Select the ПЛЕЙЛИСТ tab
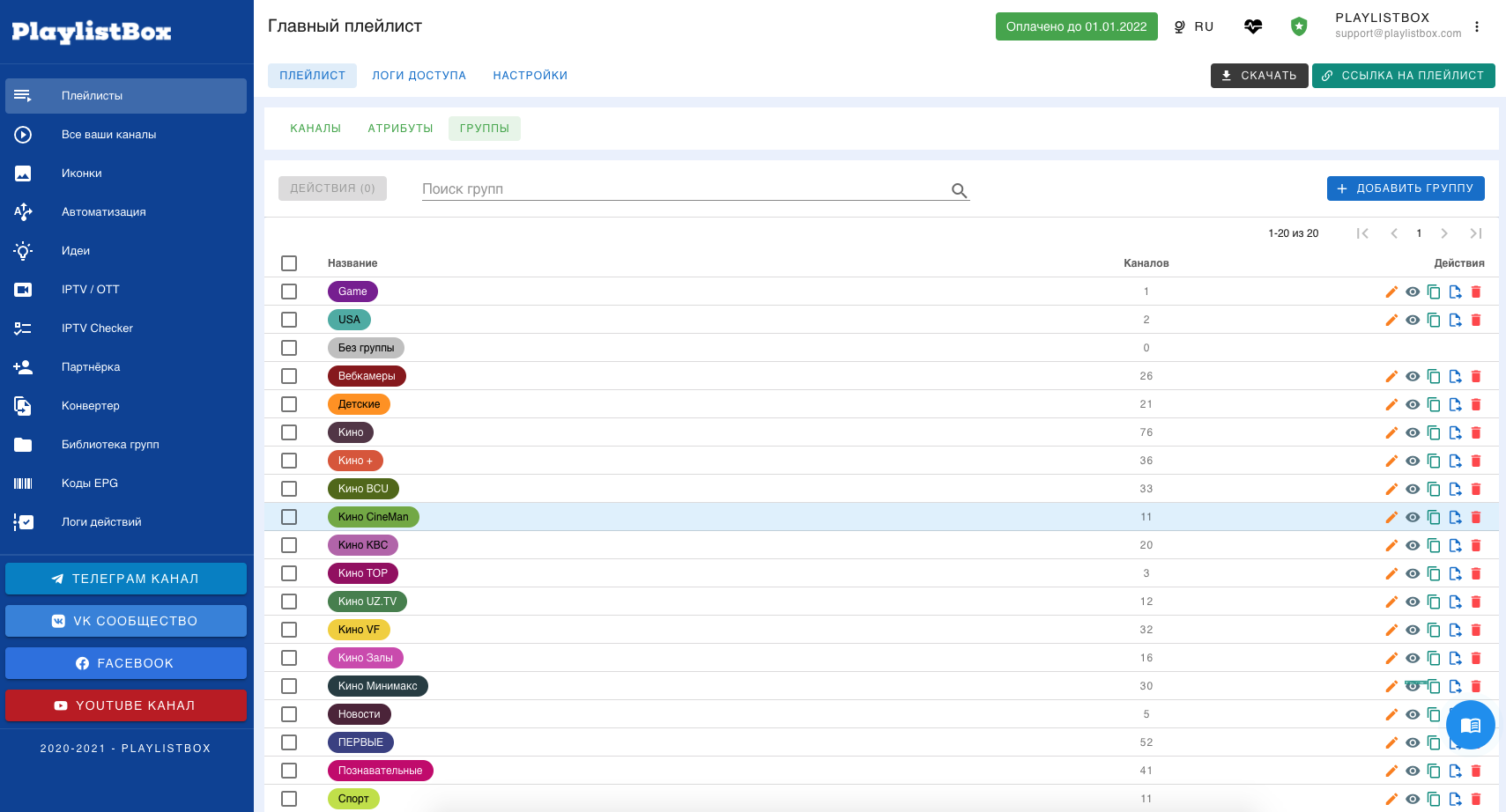The width and height of the screenshot is (1506, 812). (x=313, y=76)
